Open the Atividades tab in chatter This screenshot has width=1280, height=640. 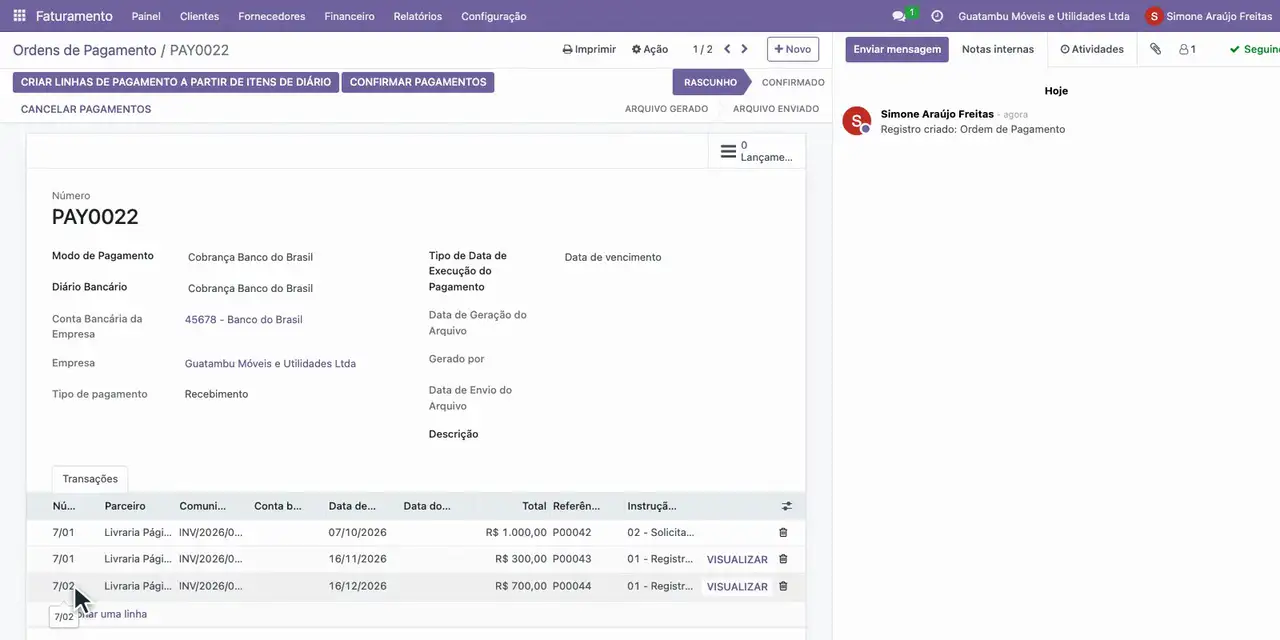[1092, 49]
